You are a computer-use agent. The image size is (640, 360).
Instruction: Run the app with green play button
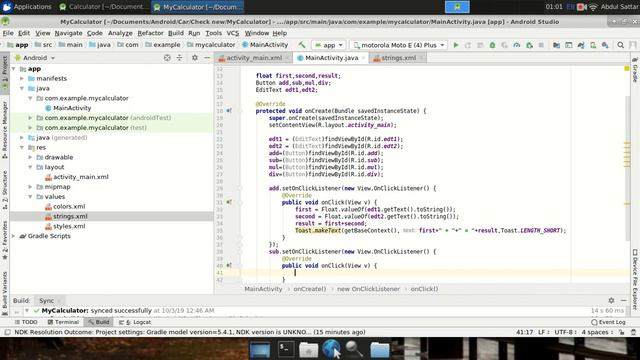pyautogui.click(x=456, y=45)
